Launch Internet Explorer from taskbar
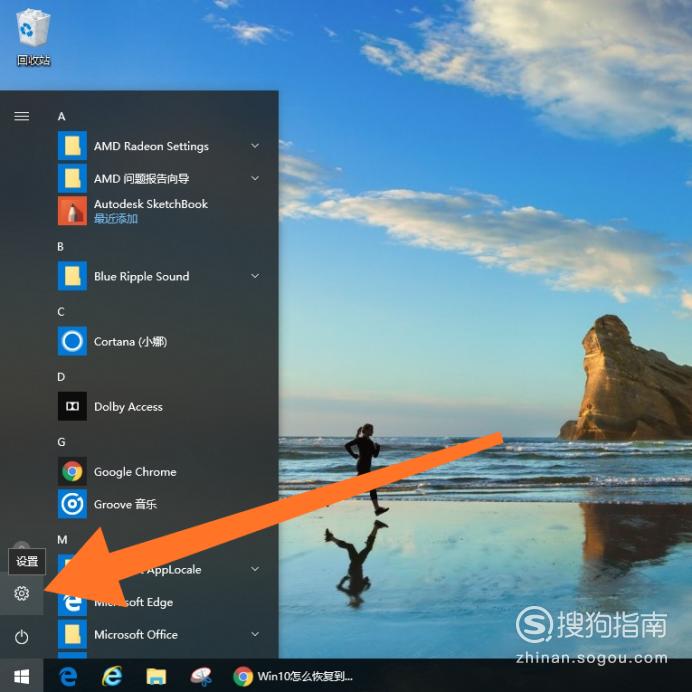Viewport: 692px width, 692px height. tap(112, 676)
